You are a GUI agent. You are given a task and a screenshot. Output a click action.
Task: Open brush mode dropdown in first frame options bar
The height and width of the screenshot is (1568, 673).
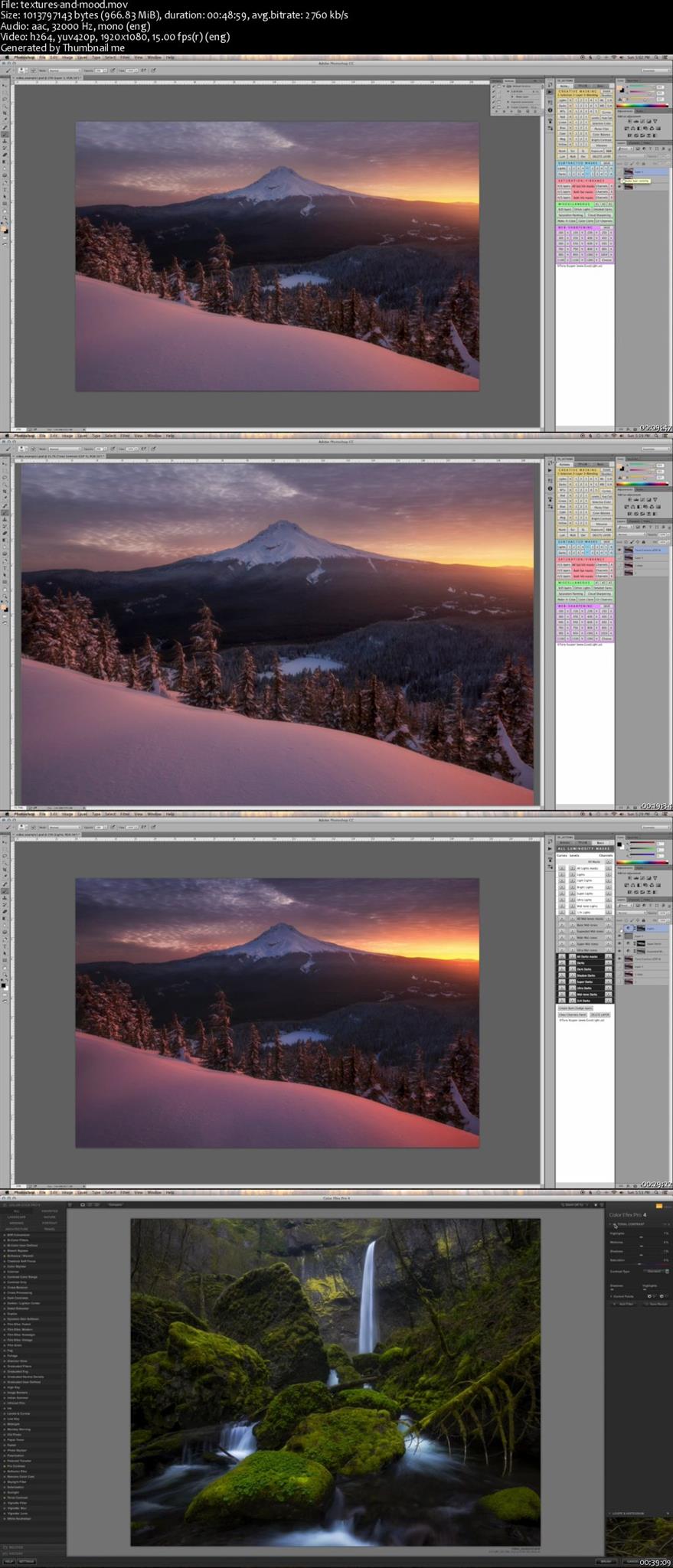[x=64, y=70]
